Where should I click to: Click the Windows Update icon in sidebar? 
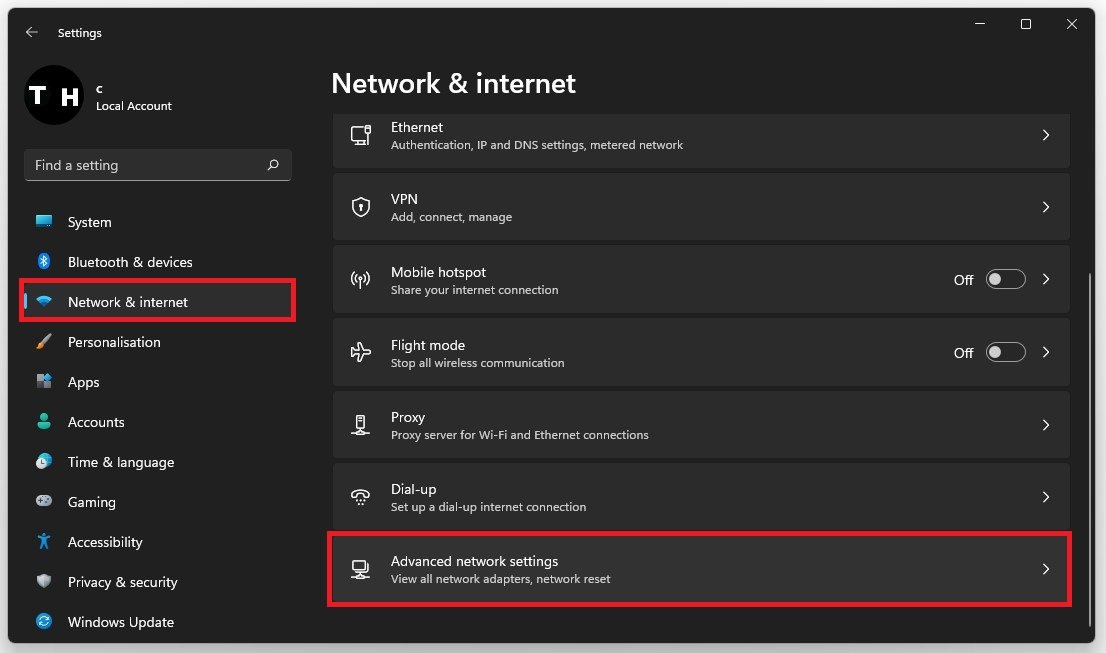click(x=44, y=622)
